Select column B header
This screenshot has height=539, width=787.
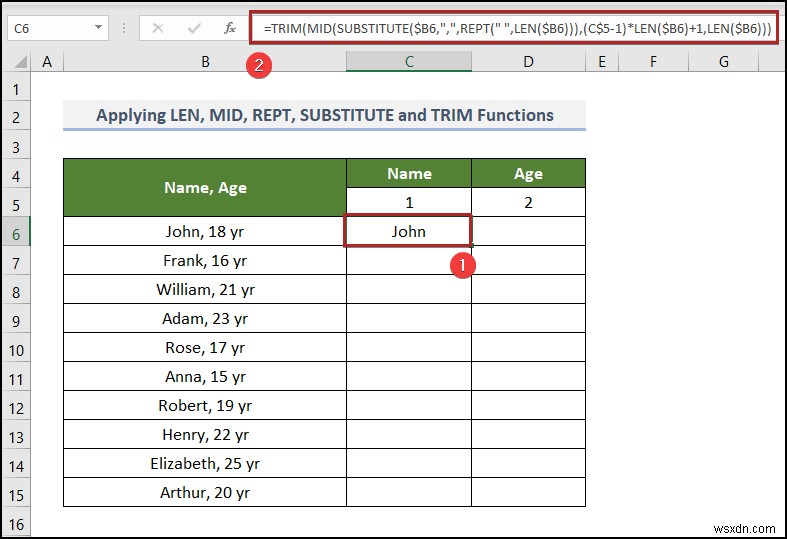coord(205,62)
